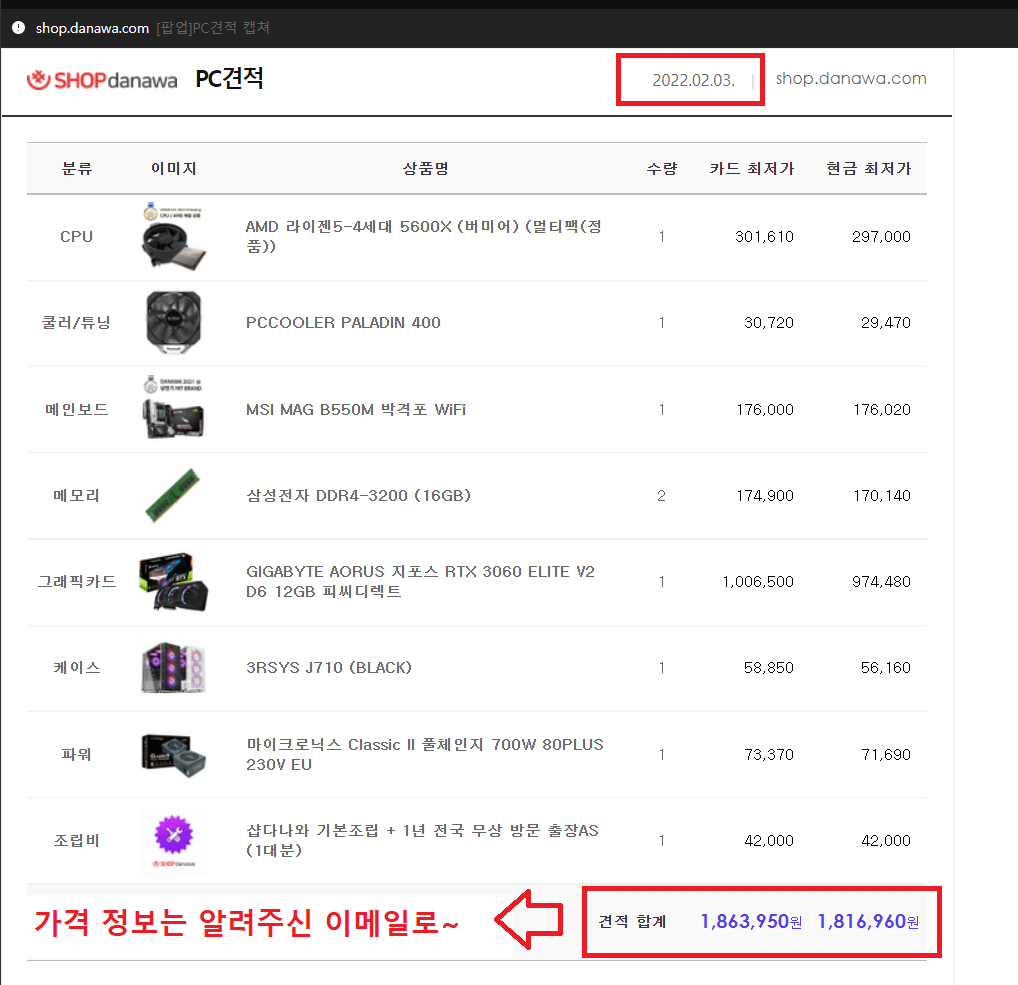This screenshot has width=1018, height=985.
Task: Click the memory quantity value 2
Action: 662,496
